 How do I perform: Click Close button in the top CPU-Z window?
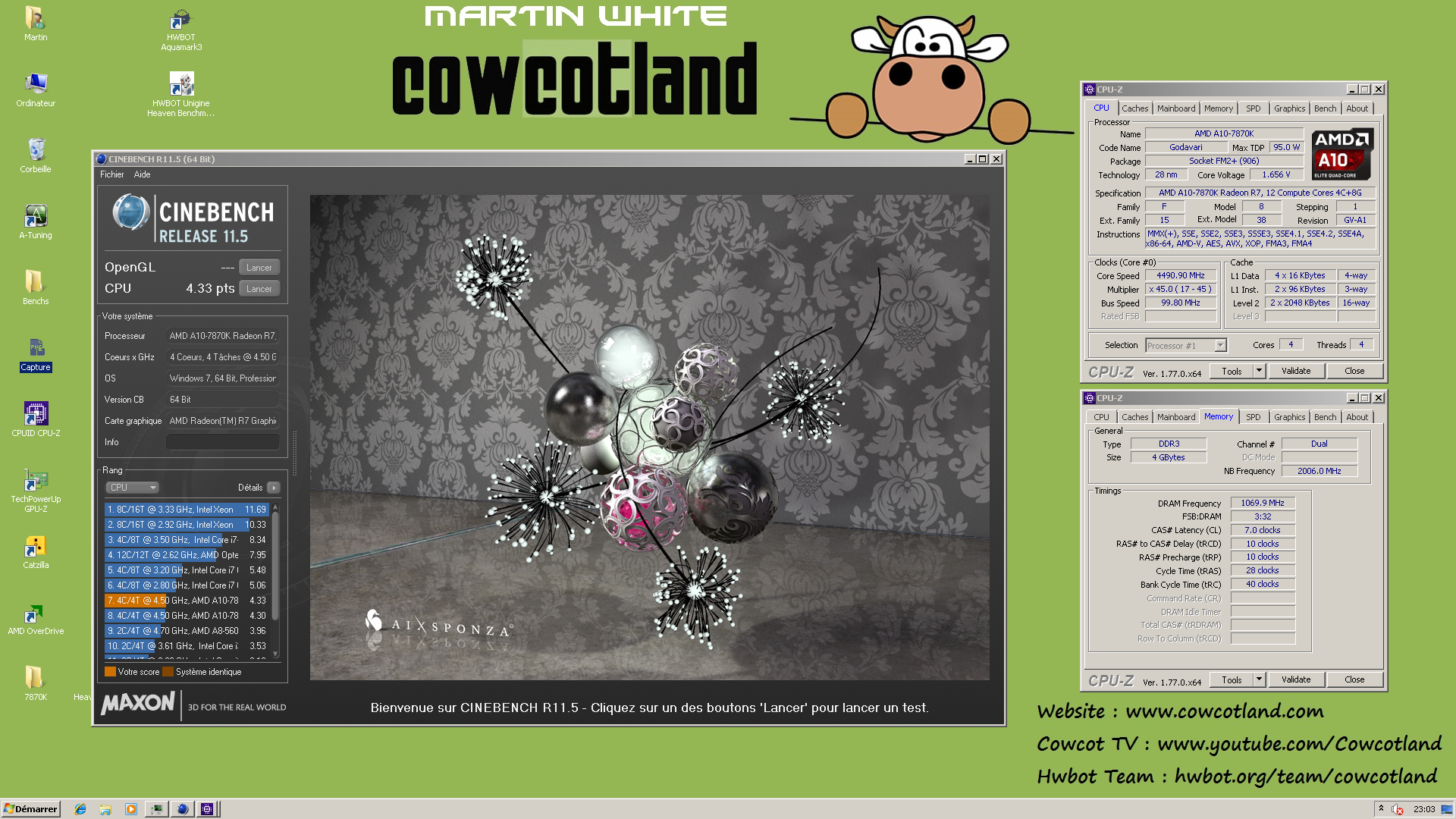(1354, 371)
